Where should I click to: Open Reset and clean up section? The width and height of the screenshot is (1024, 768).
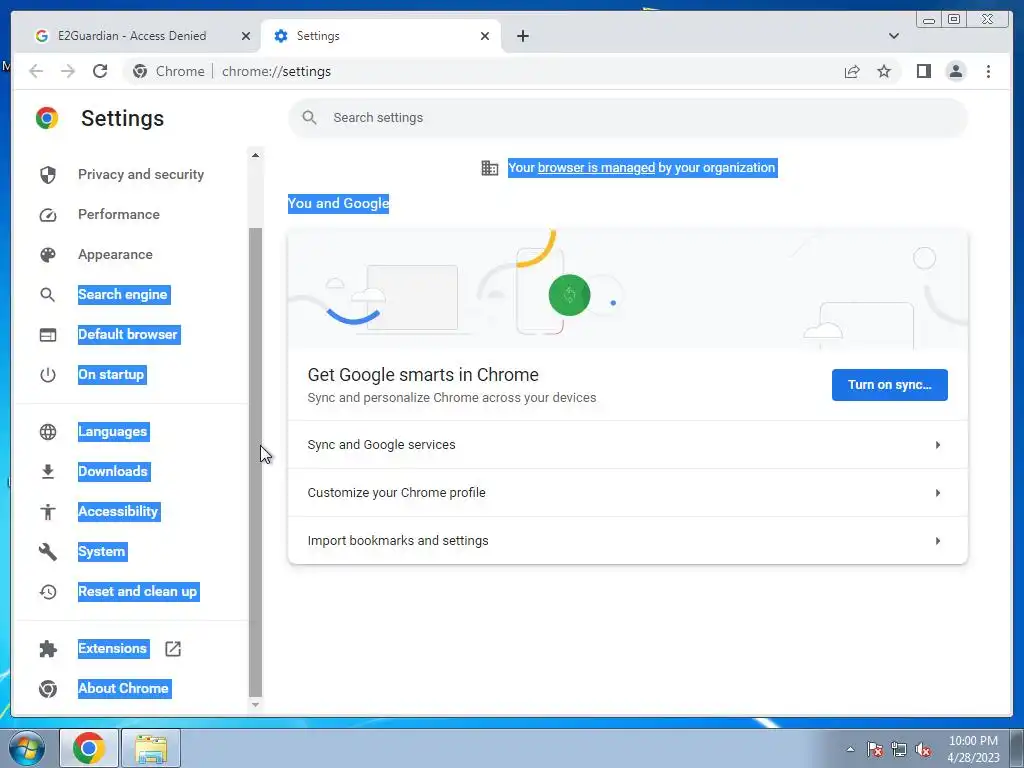click(138, 592)
